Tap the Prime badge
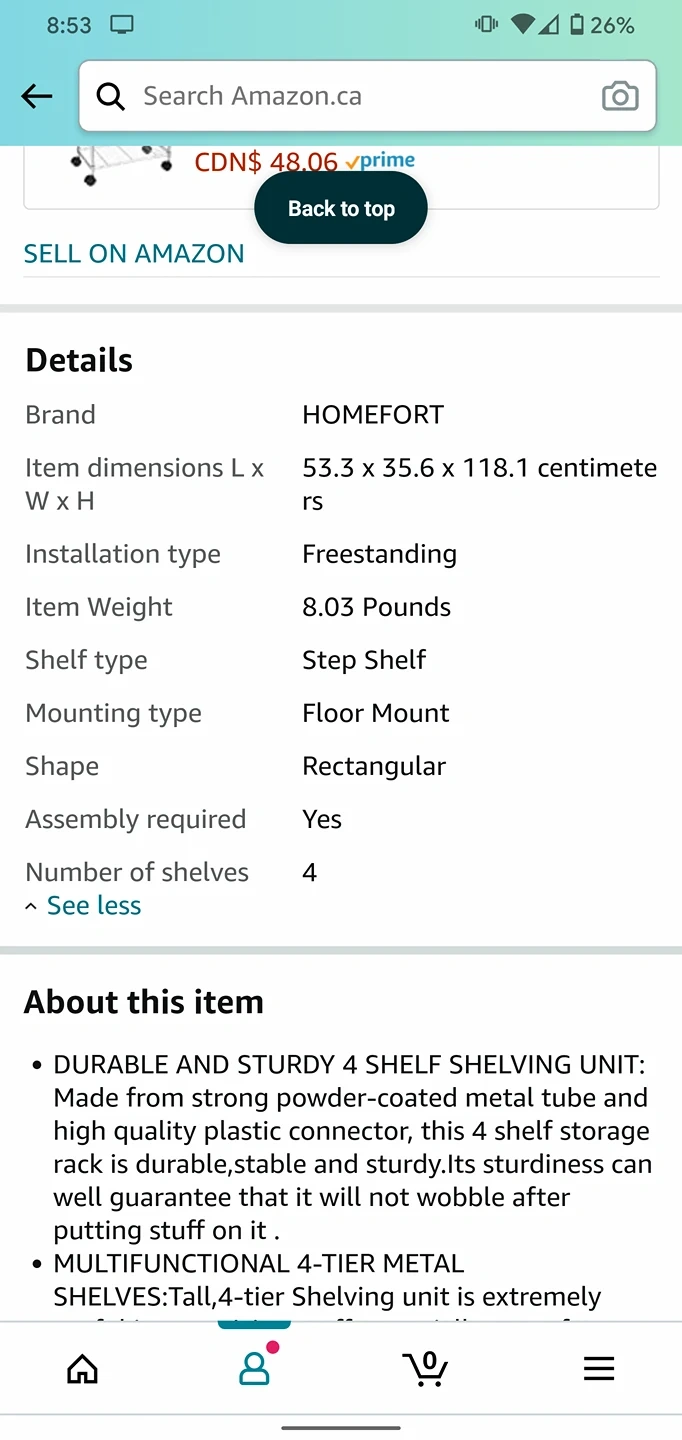Image resolution: width=682 pixels, height=1440 pixels. click(381, 161)
